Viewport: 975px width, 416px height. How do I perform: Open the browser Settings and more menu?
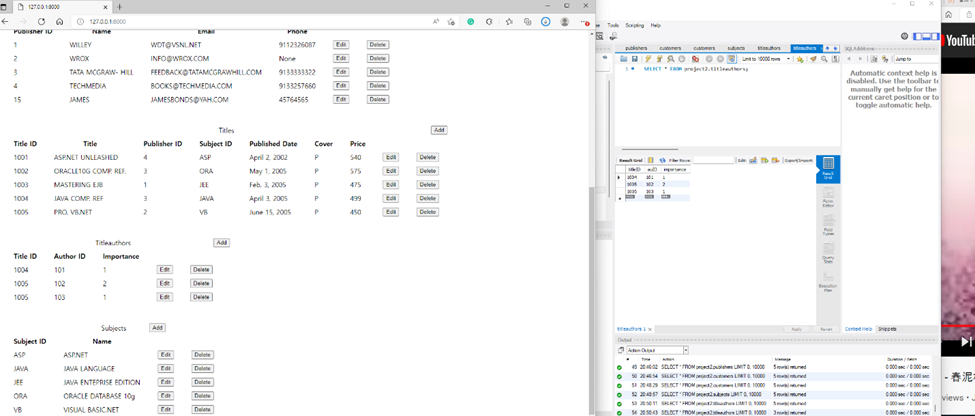pos(584,21)
